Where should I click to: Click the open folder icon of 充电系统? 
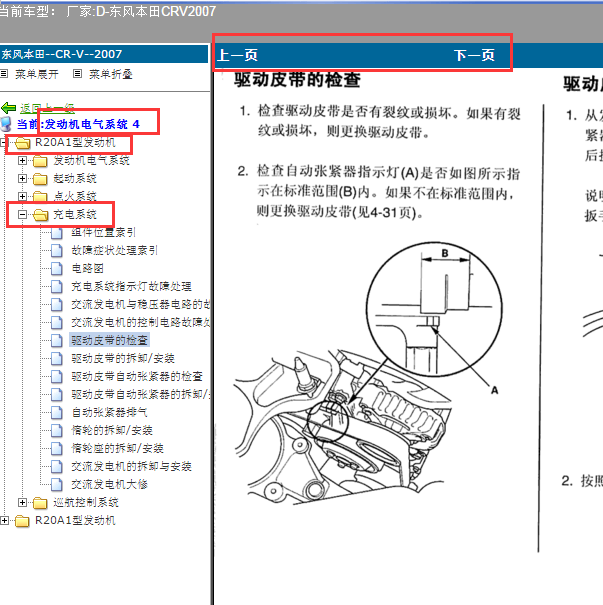pos(41,215)
